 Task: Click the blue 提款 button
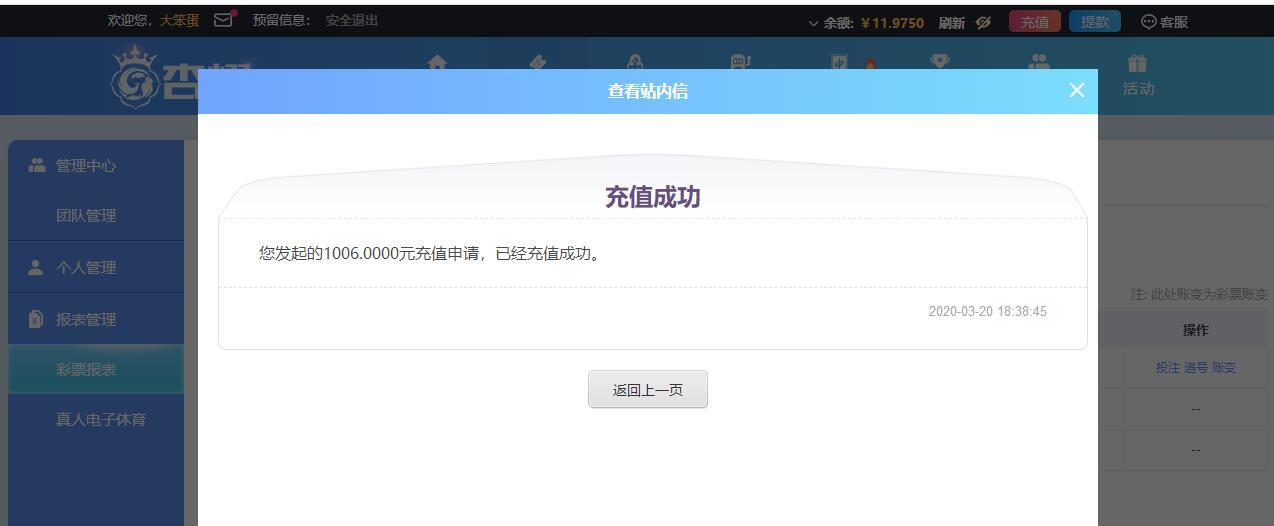coord(1094,22)
